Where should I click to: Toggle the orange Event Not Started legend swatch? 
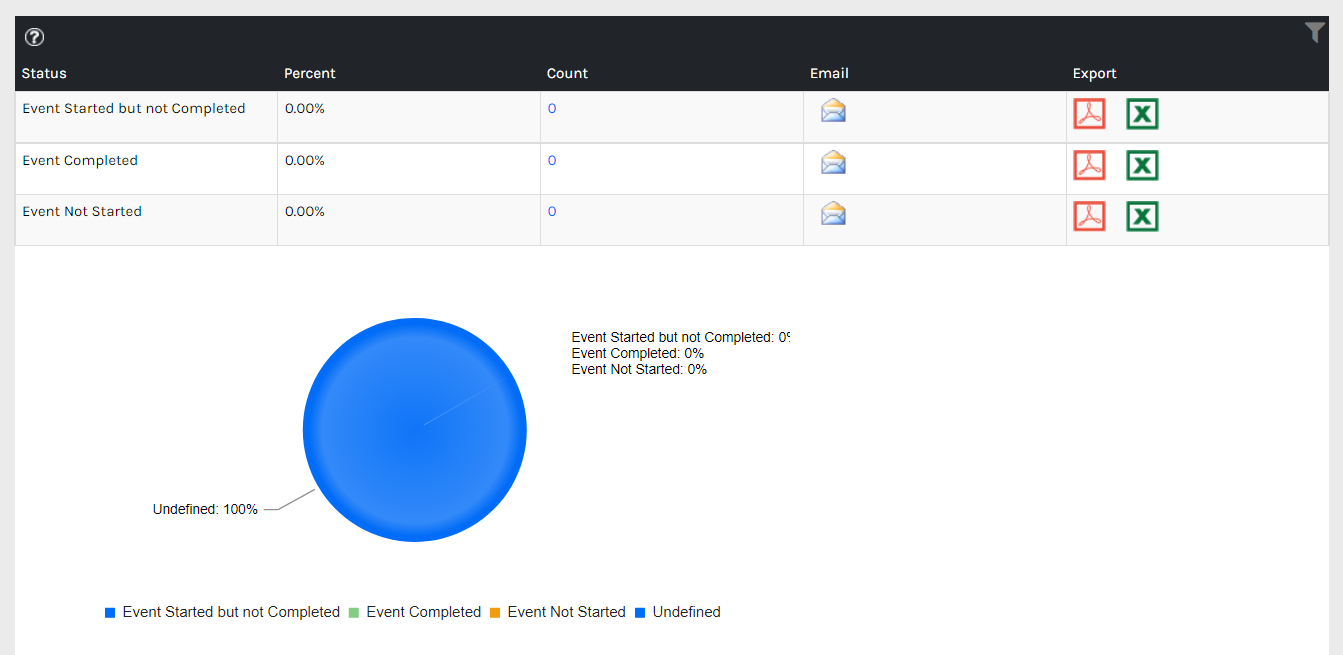495,612
